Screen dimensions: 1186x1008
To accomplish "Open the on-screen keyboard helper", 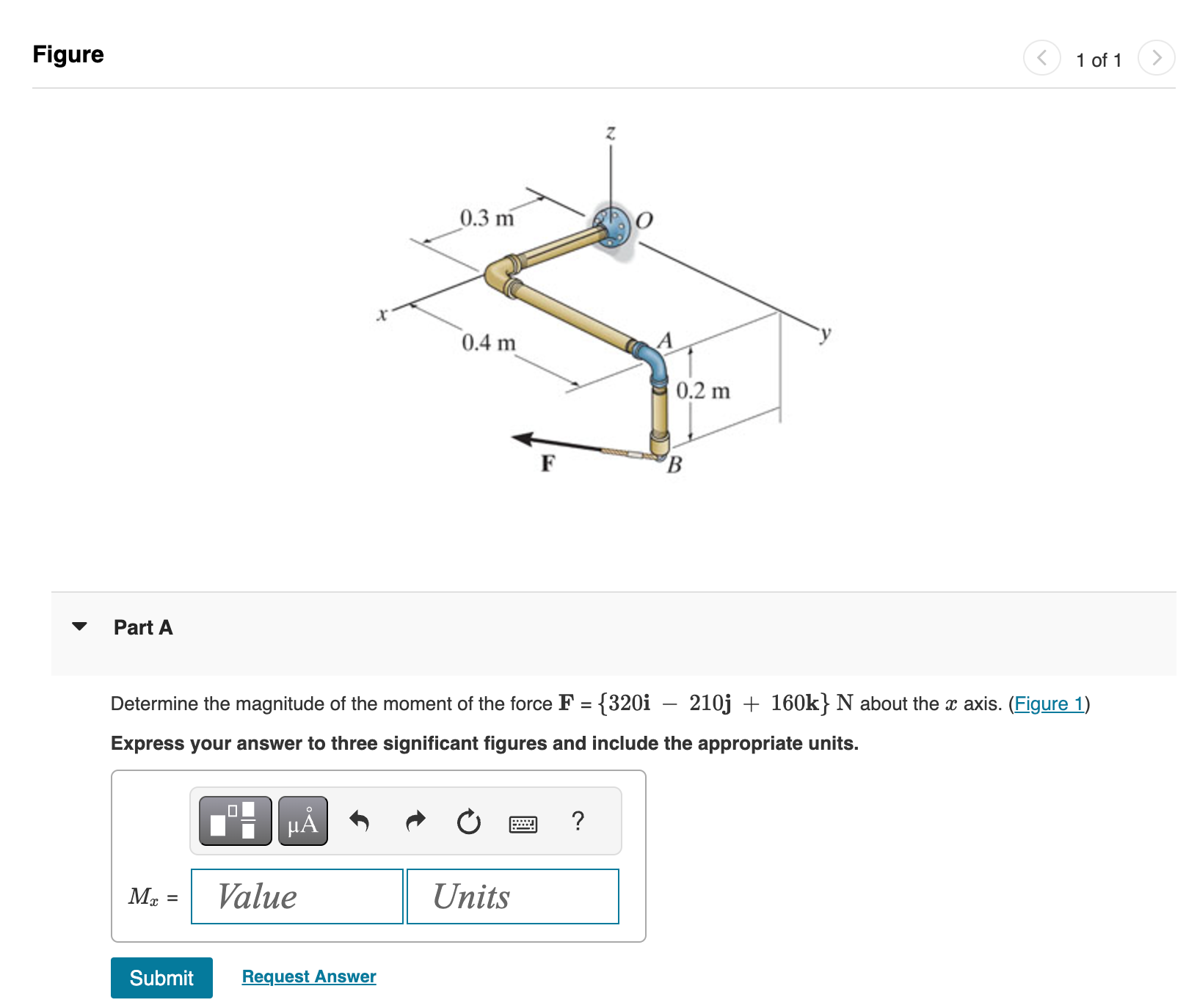I will pos(523,824).
